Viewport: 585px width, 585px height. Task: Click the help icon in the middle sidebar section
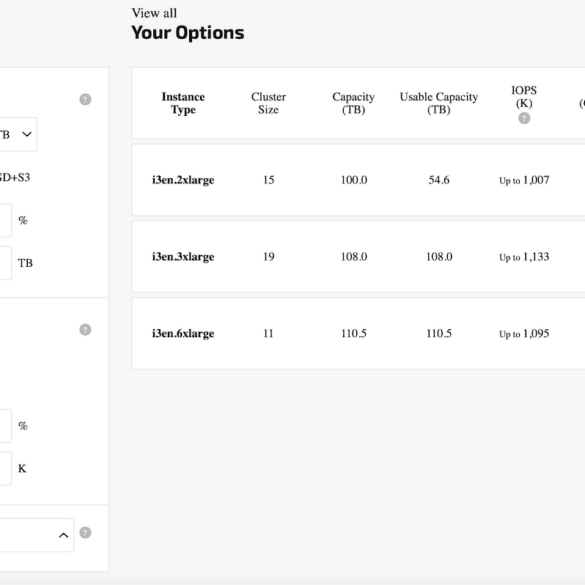click(x=85, y=329)
